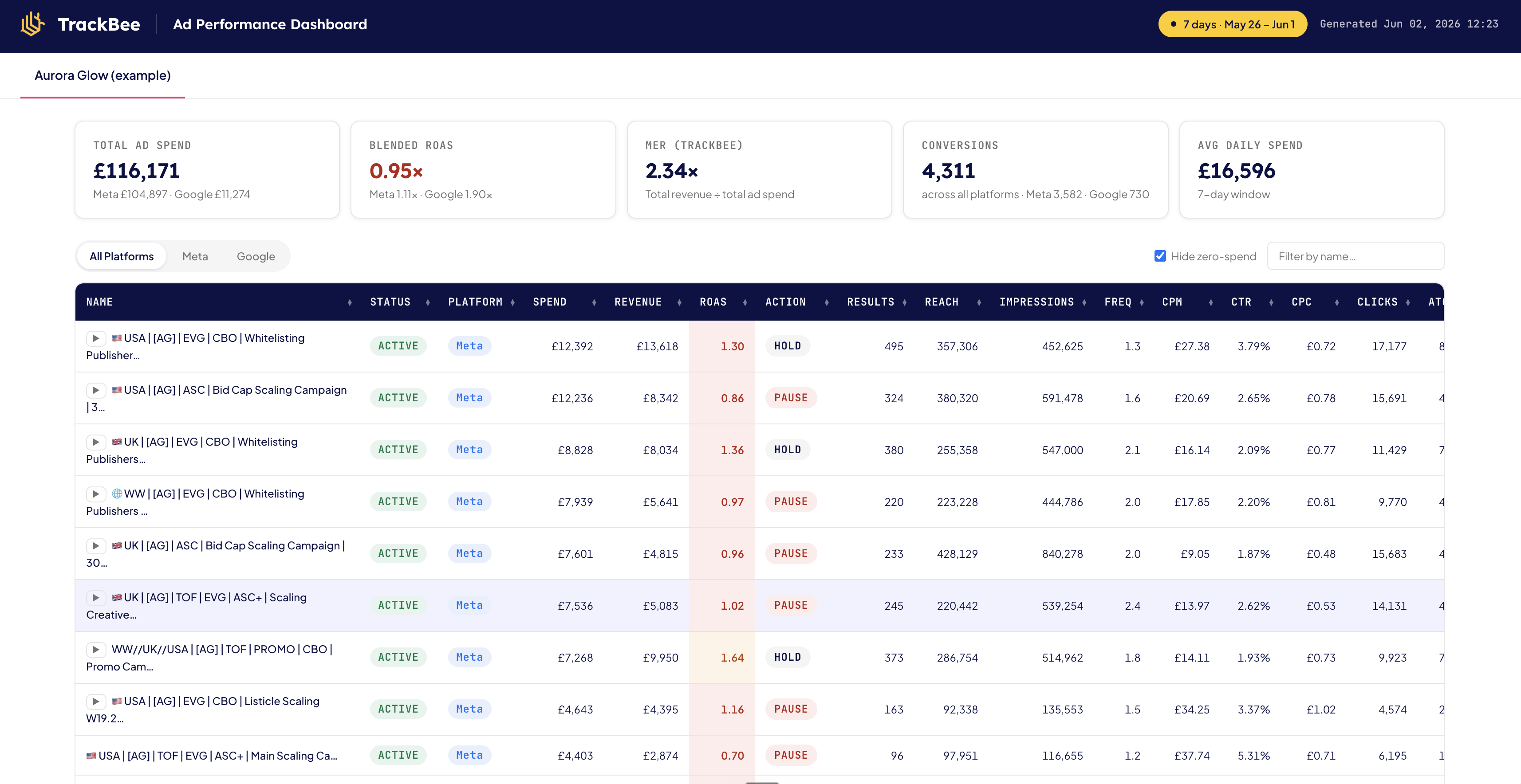Select the All Platforms filter tab

[122, 257]
